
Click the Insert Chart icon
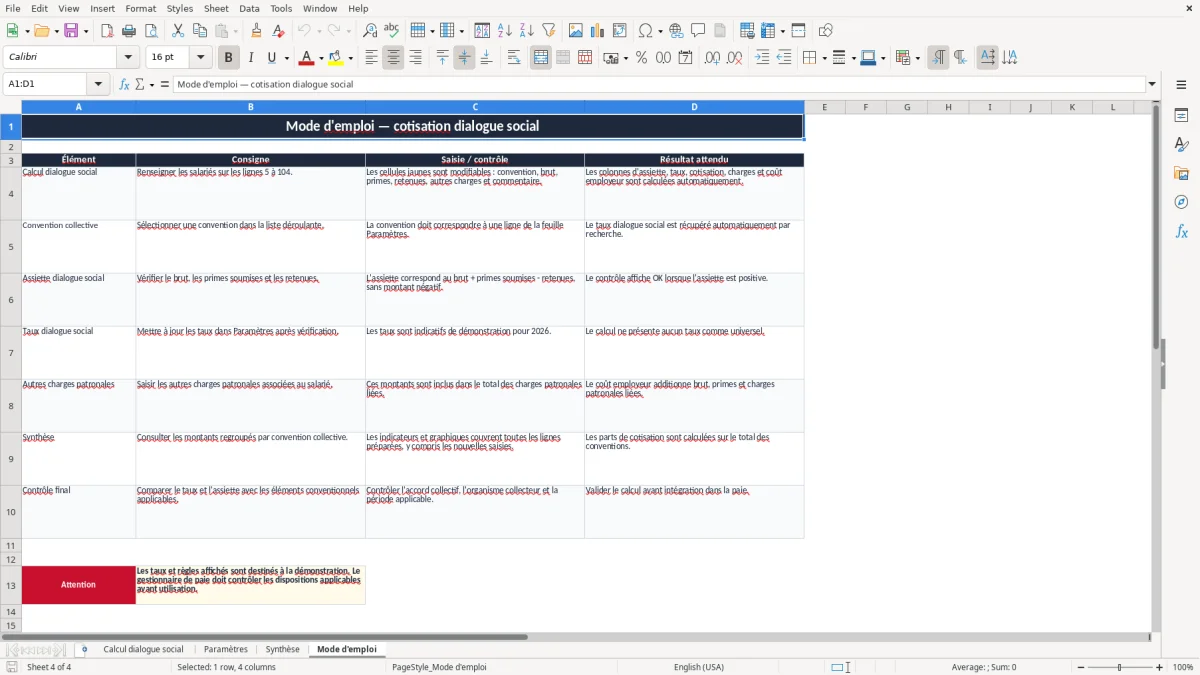598,31
